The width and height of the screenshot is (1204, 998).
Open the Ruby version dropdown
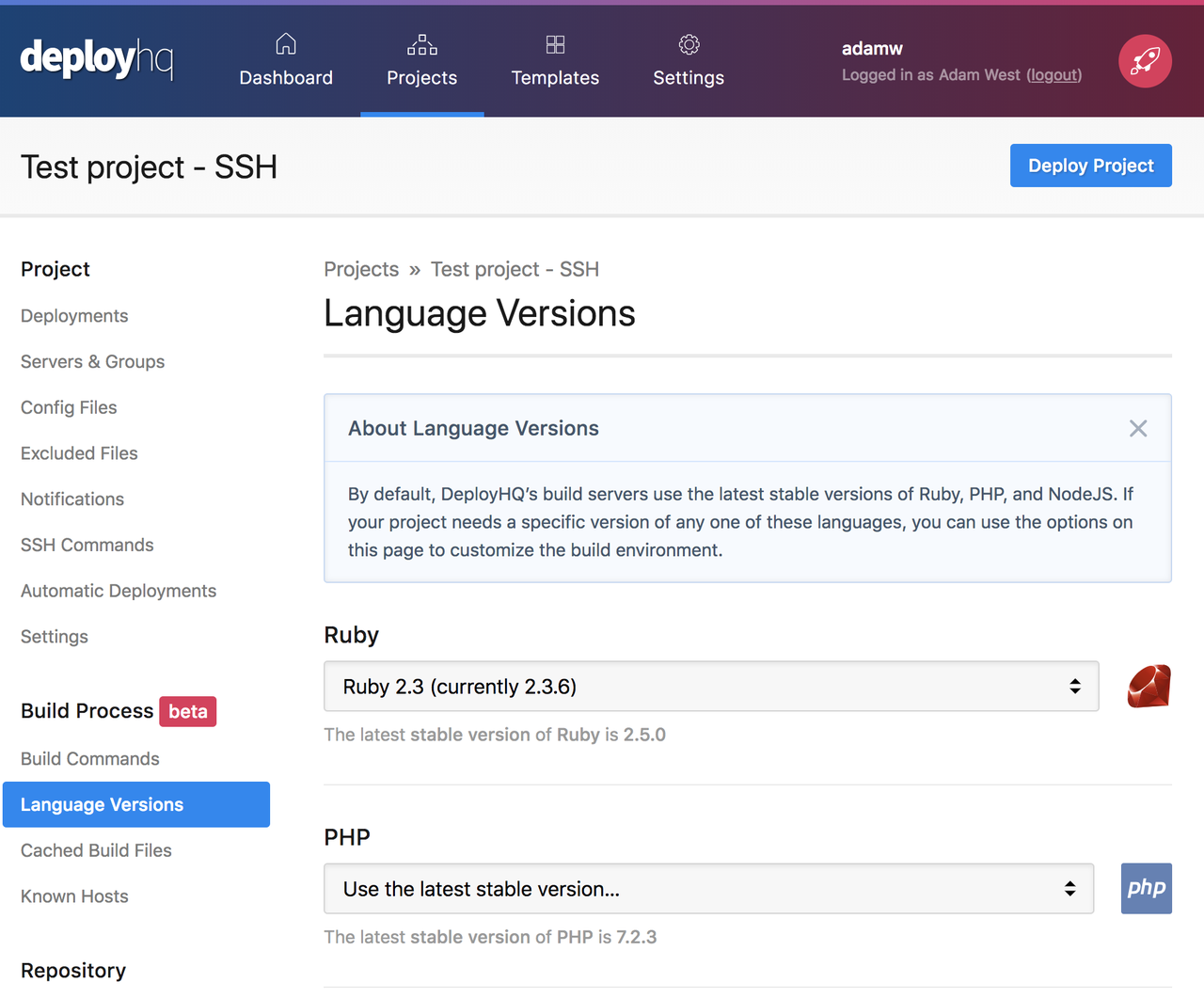708,686
